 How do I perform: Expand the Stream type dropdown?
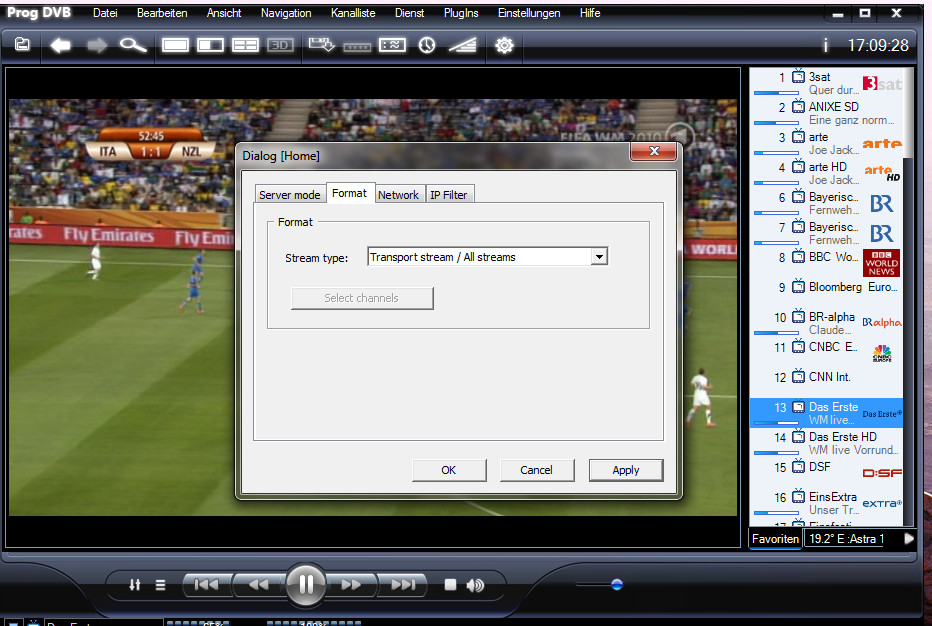click(x=599, y=257)
